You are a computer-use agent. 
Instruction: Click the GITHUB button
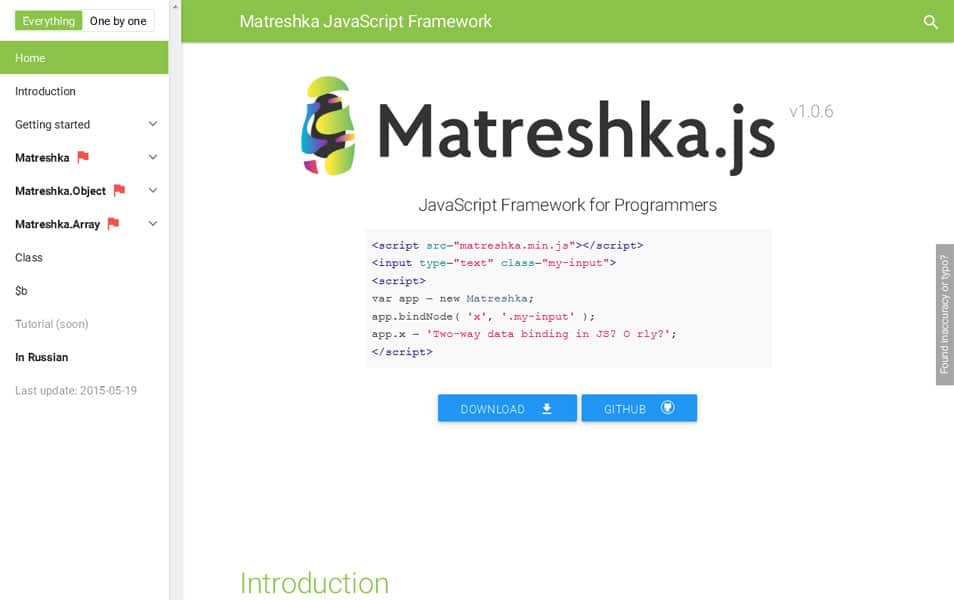point(639,408)
